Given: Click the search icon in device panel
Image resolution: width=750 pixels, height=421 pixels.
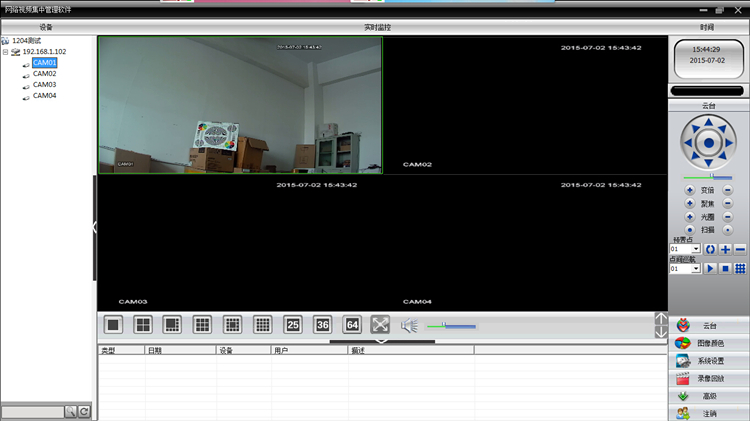Looking at the screenshot, I should pyautogui.click(x=70, y=411).
